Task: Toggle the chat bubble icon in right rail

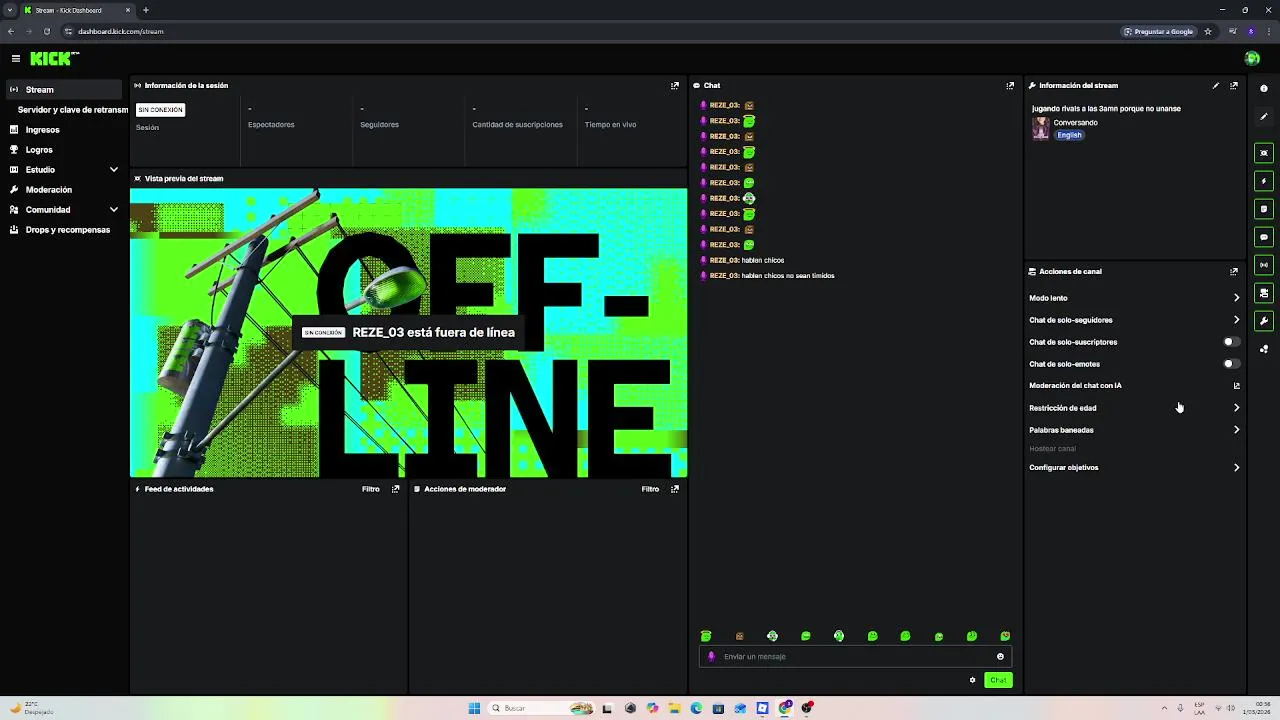Action: pos(1264,237)
